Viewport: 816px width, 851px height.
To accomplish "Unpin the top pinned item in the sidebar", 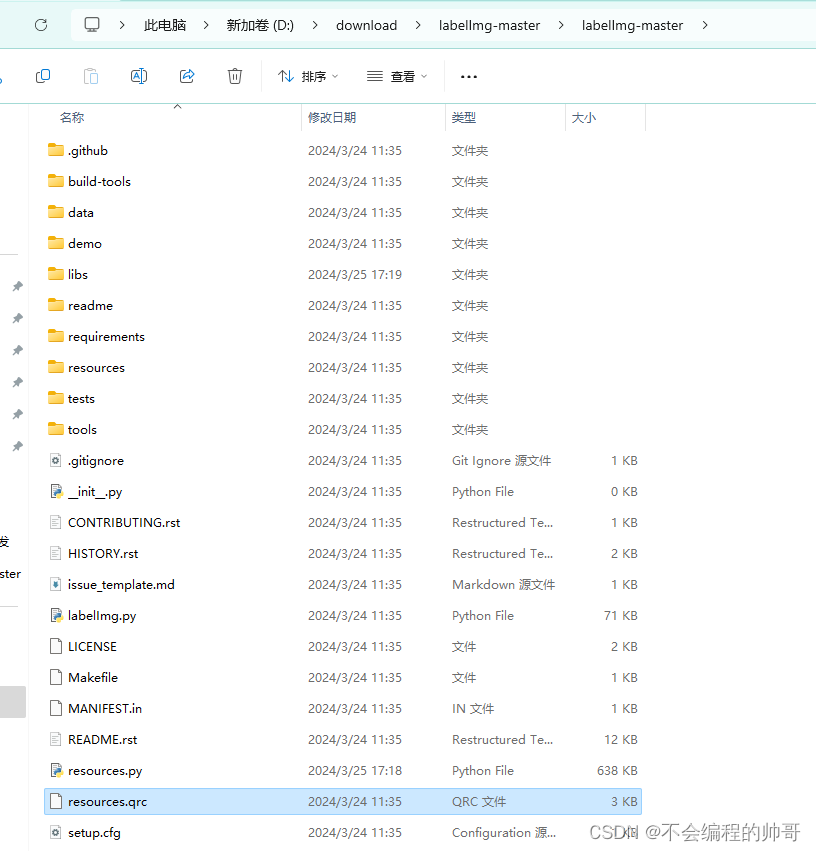I will pos(16,285).
